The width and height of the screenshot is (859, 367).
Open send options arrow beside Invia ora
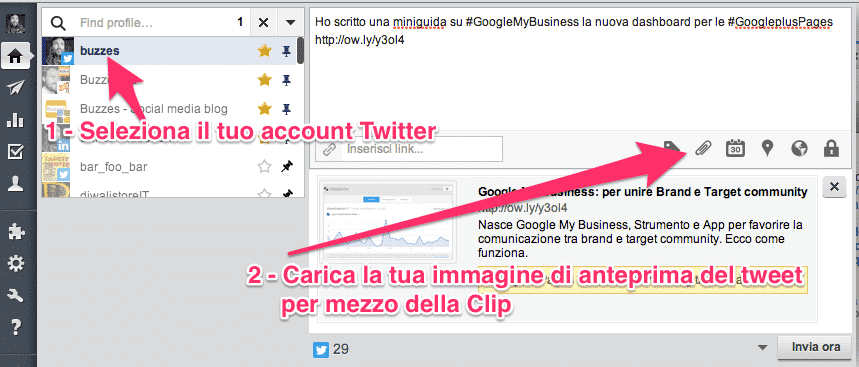pyautogui.click(x=763, y=348)
